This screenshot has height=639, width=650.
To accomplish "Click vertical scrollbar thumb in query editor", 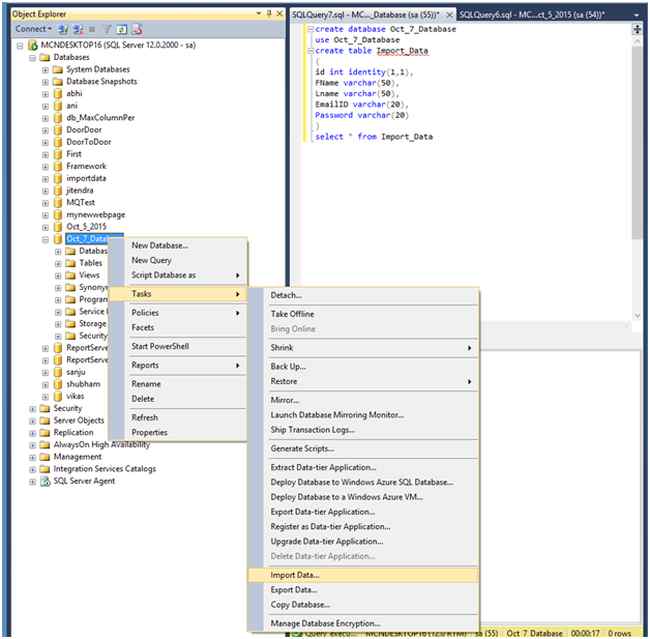I will tap(637, 142).
